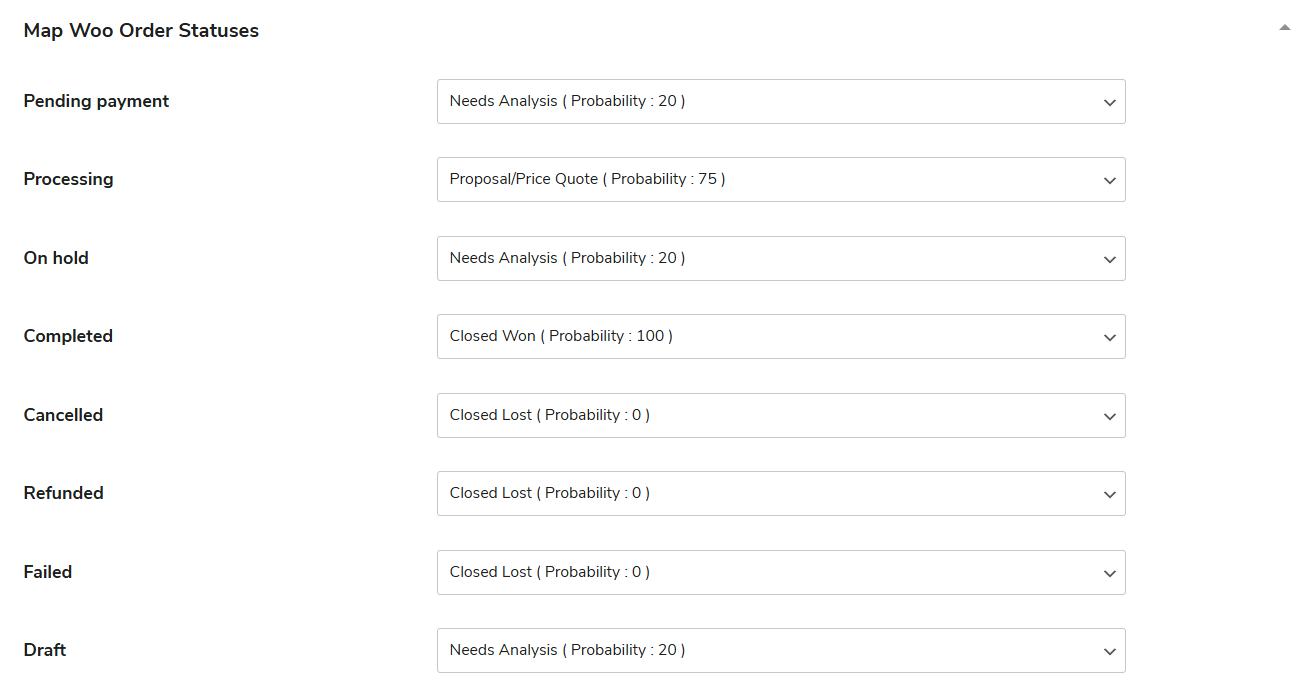Image resolution: width=1312 pixels, height=692 pixels.
Task: Open the Cancelled status mapping dropdown
Action: click(780, 415)
